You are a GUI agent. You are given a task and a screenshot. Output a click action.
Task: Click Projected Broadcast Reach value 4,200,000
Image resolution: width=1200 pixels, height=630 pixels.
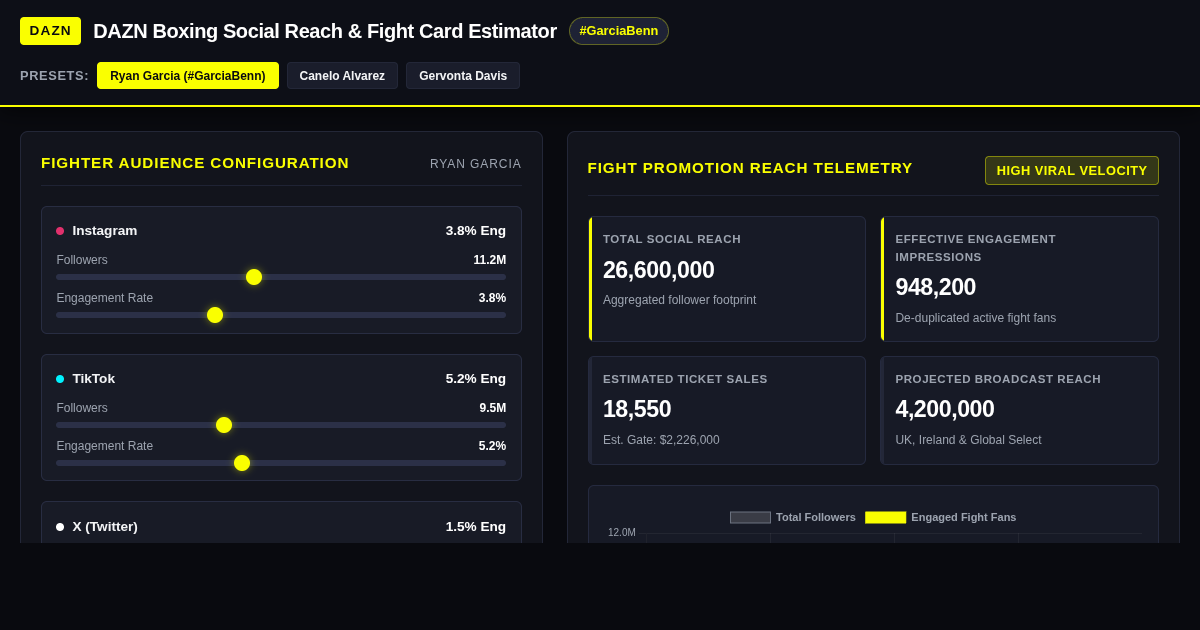[945, 409]
